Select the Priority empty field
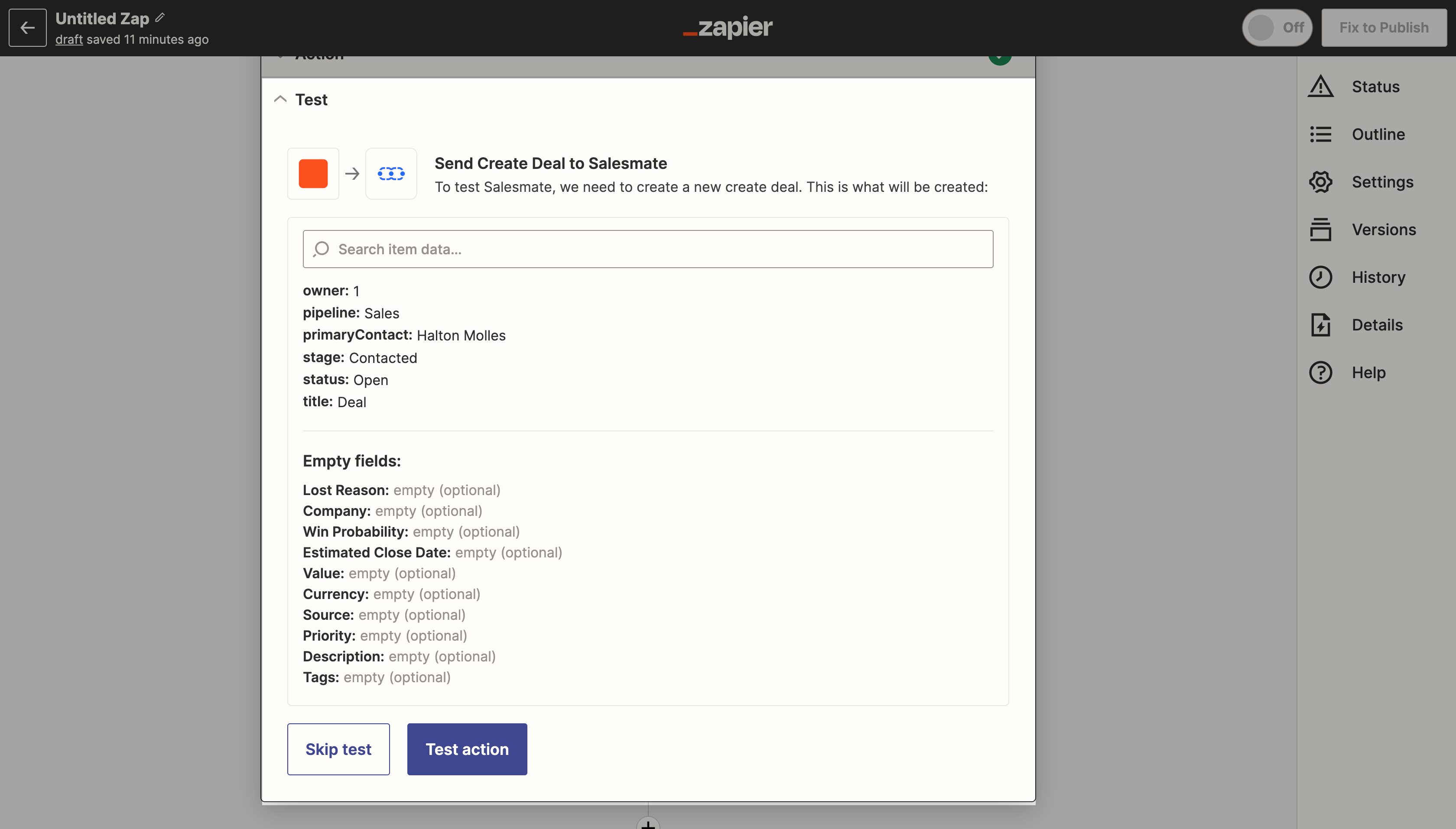The width and height of the screenshot is (1456, 829). (385, 635)
